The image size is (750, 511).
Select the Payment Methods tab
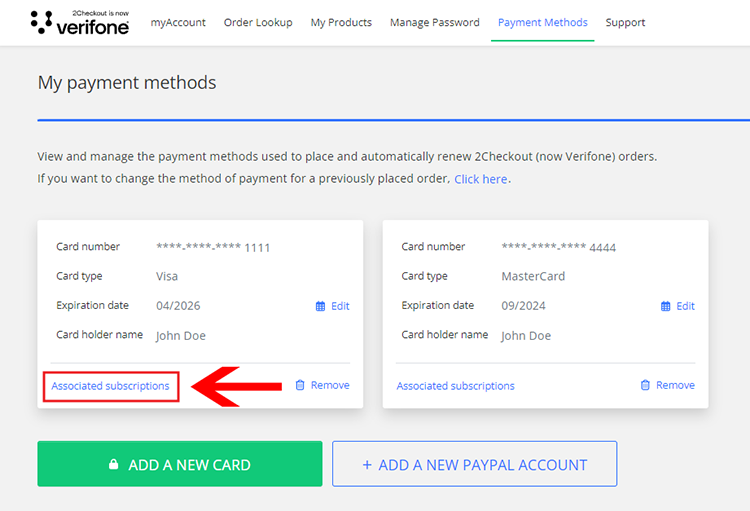coord(542,22)
